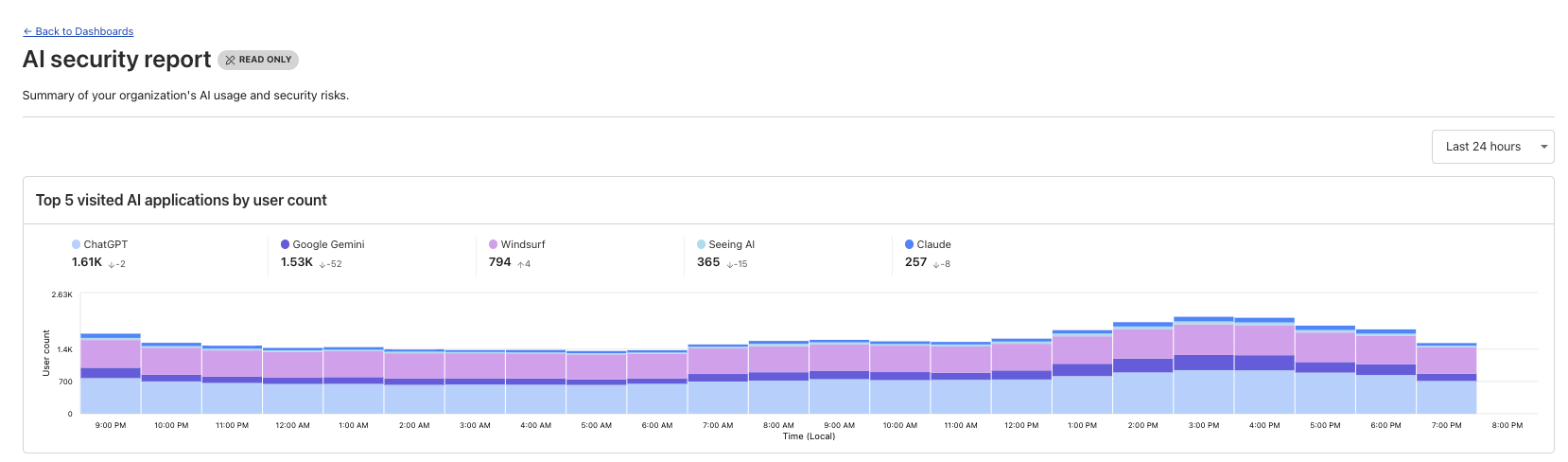Image resolution: width=1568 pixels, height=462 pixels.
Task: Click the ChatGPT legend color dot
Action: pos(76,244)
